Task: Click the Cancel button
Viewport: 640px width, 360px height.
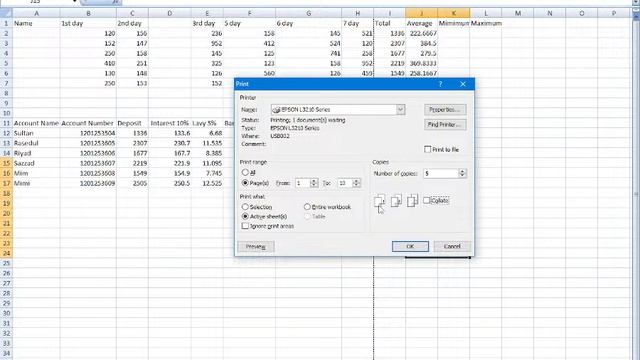Action: [x=452, y=247]
